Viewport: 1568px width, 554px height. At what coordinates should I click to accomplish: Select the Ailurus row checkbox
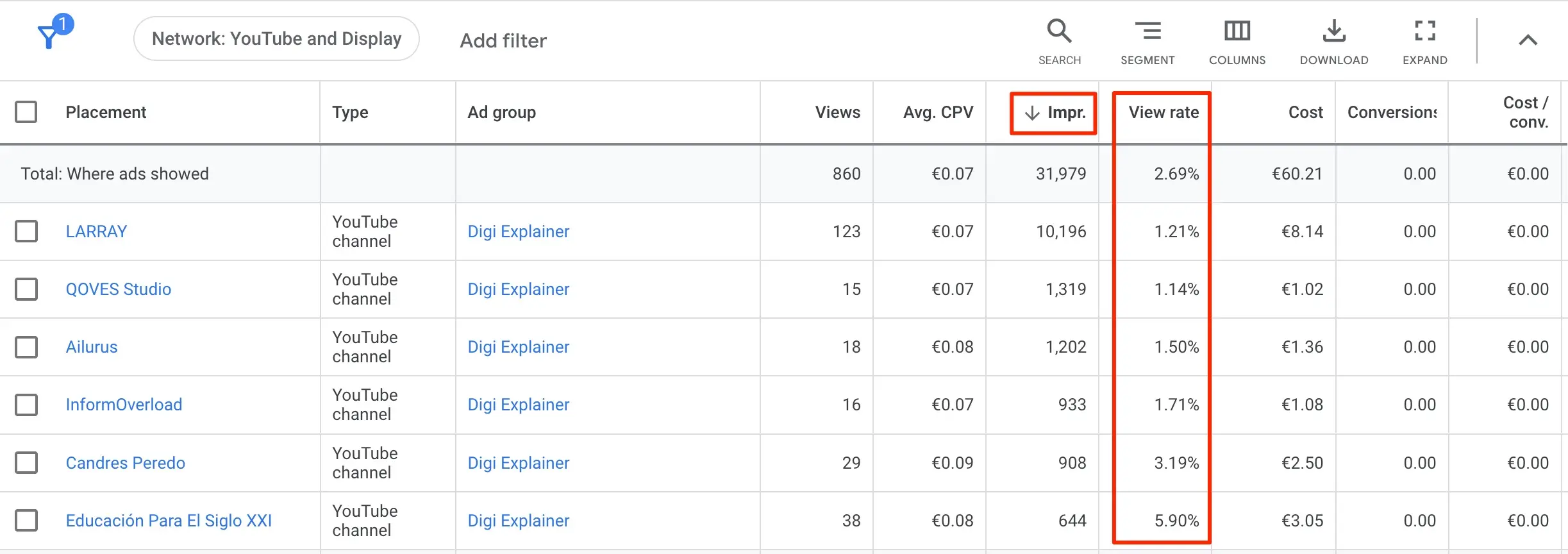click(x=26, y=347)
